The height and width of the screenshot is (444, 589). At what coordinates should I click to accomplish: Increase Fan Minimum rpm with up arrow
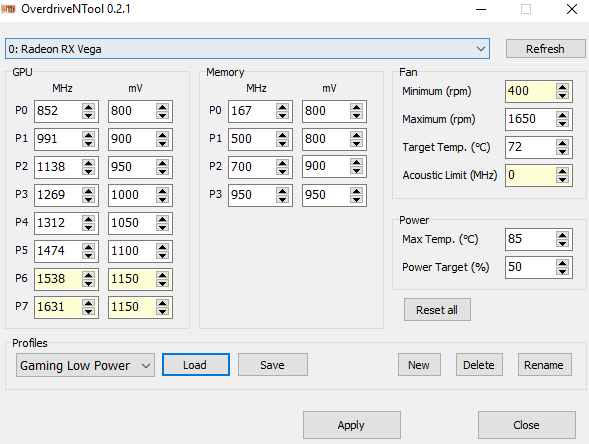coord(563,87)
